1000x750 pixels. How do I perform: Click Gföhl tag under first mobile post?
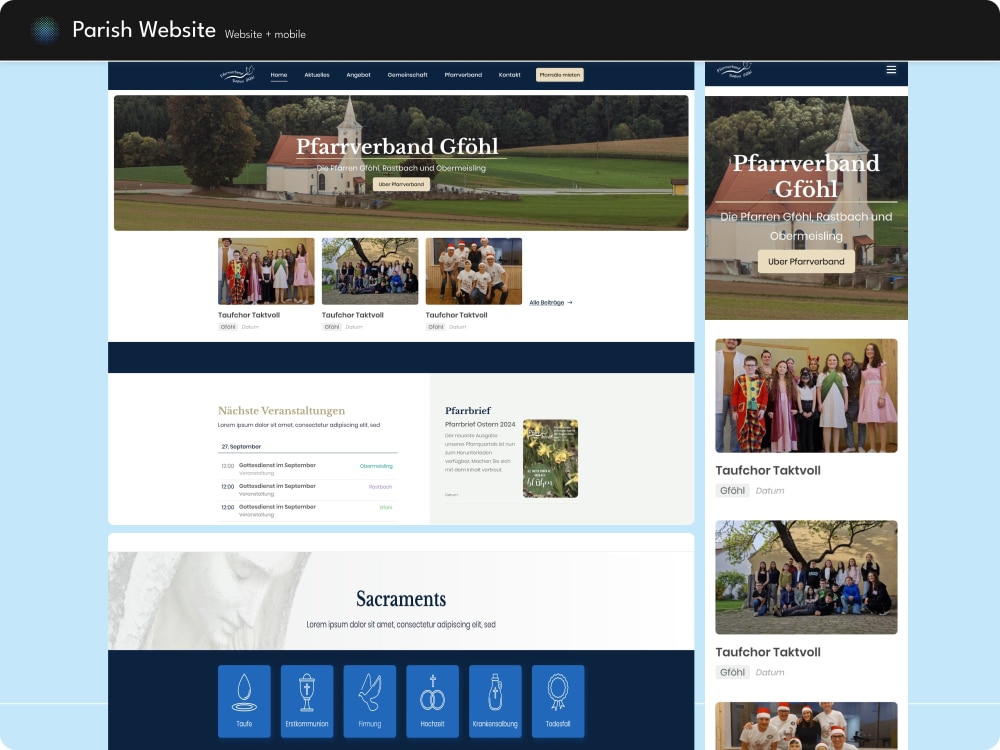point(732,490)
